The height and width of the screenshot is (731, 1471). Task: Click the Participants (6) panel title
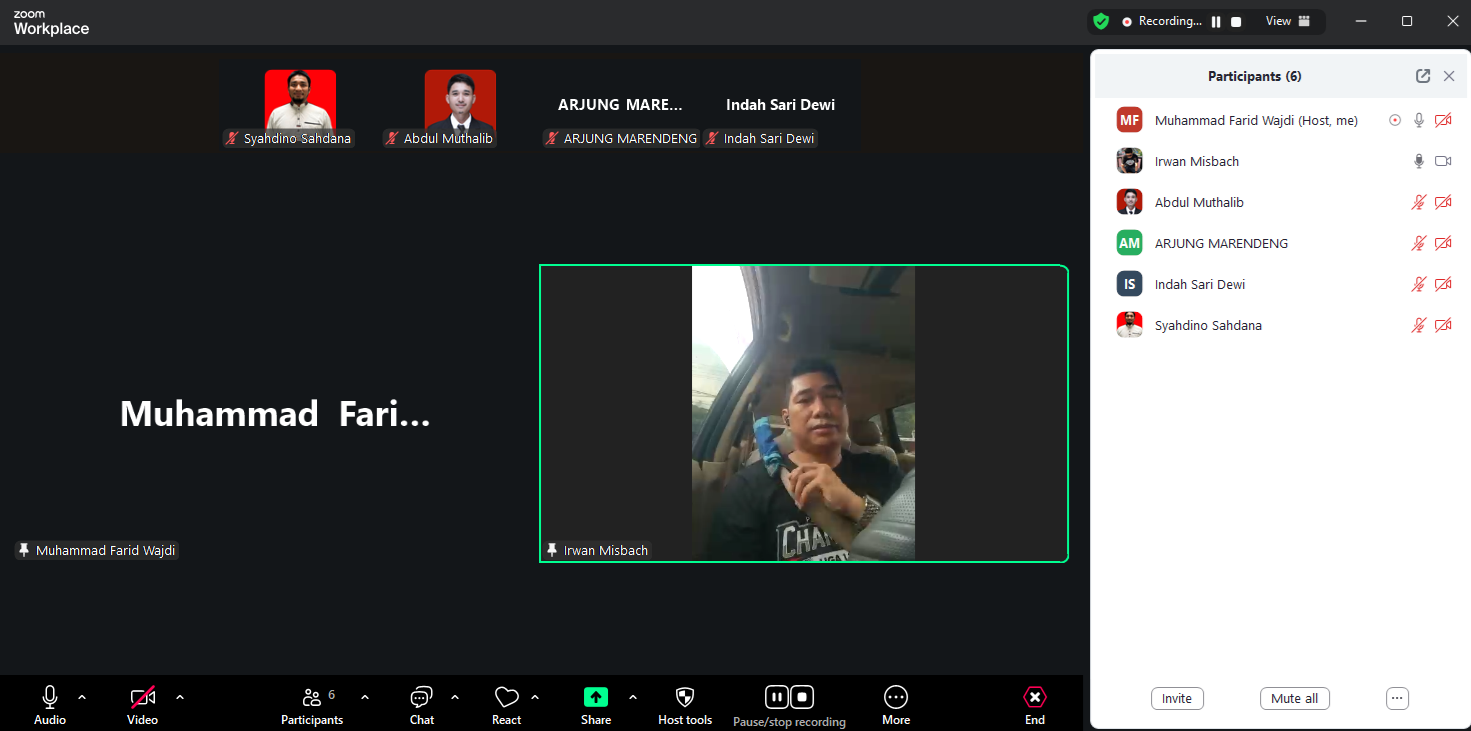(x=1254, y=76)
